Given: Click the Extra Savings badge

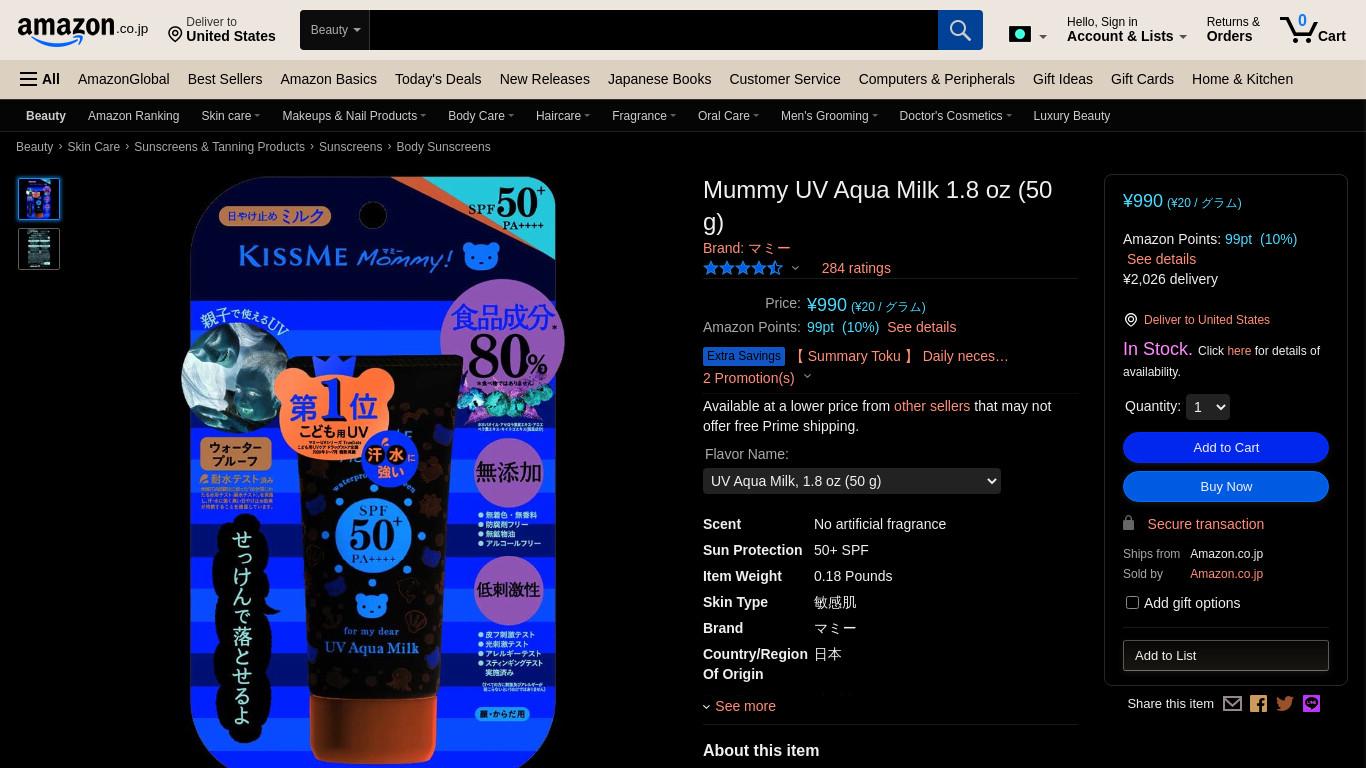Looking at the screenshot, I should click(744, 356).
